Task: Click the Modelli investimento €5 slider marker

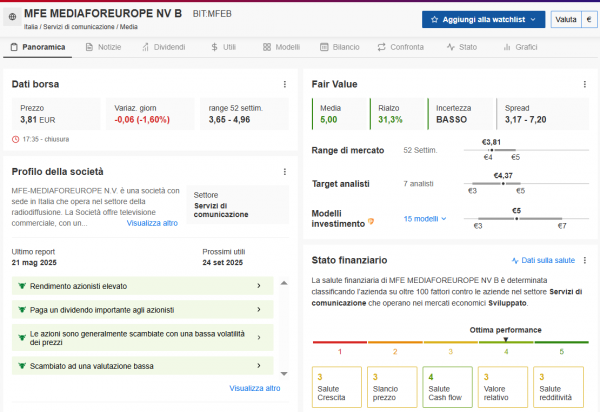Action: coord(517,219)
